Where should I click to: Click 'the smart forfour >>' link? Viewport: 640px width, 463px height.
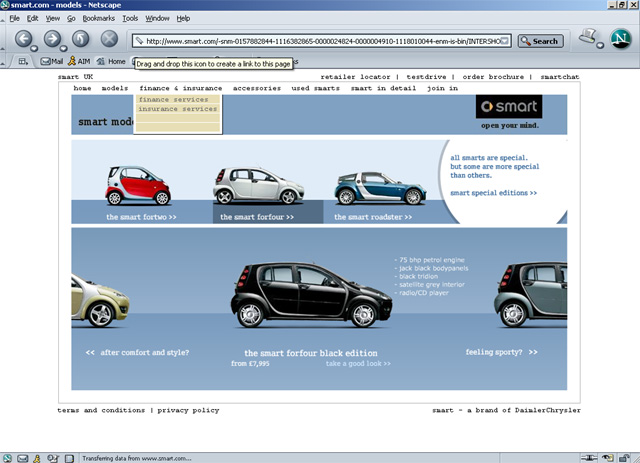click(x=257, y=217)
